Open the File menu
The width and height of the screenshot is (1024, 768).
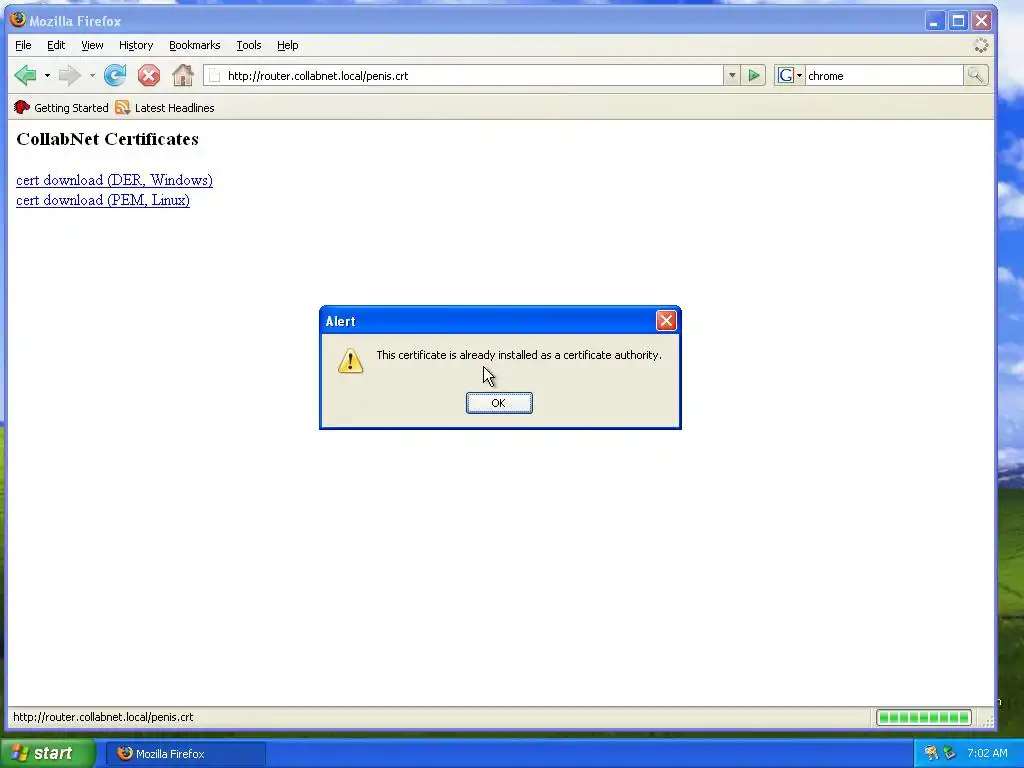[23, 45]
